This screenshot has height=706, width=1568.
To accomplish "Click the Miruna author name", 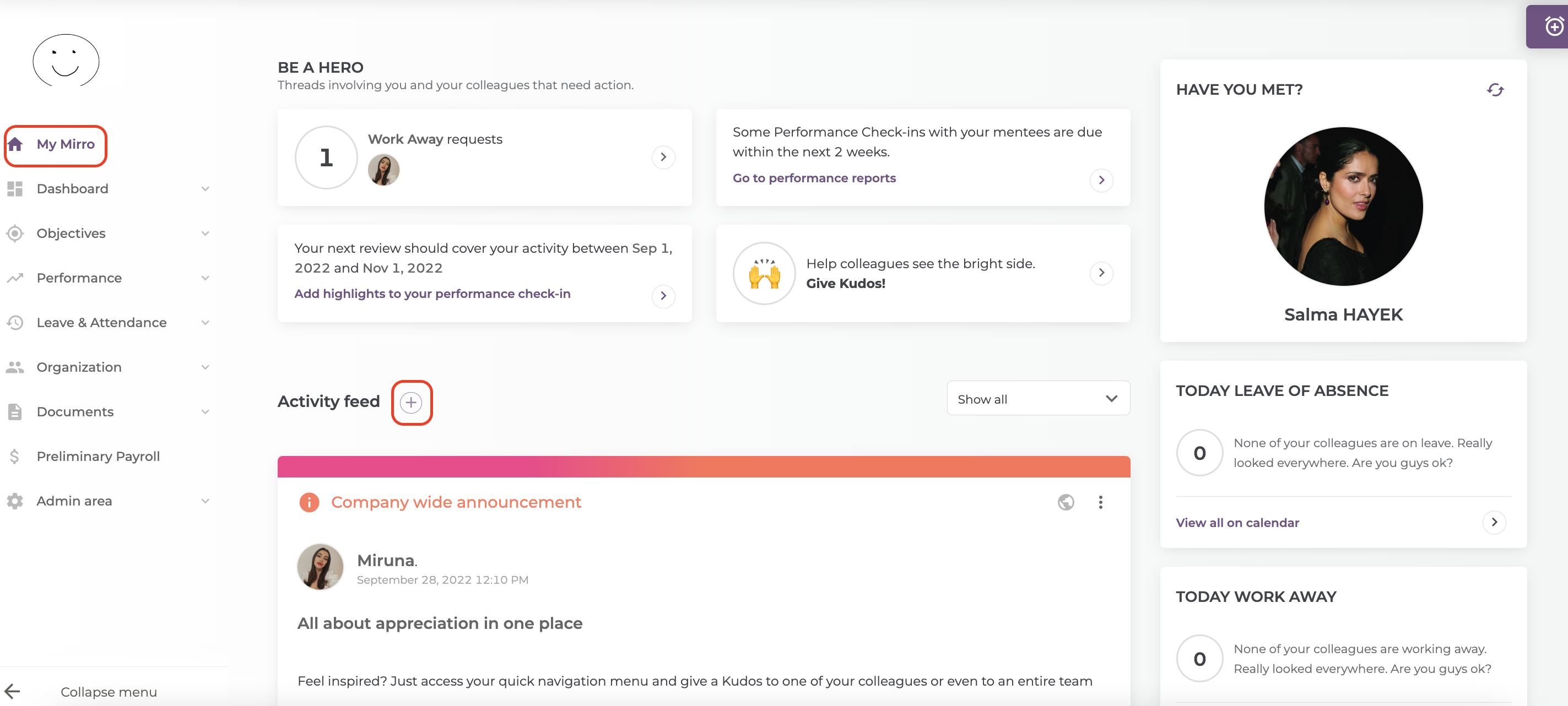I will pos(387,560).
